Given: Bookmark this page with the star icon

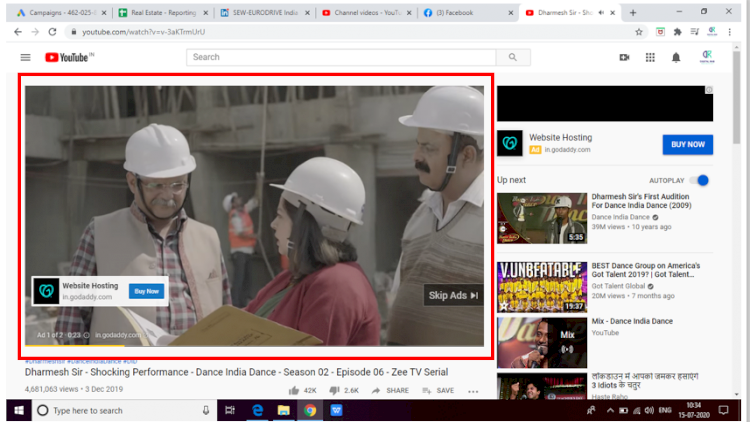Looking at the screenshot, I should 639,32.
